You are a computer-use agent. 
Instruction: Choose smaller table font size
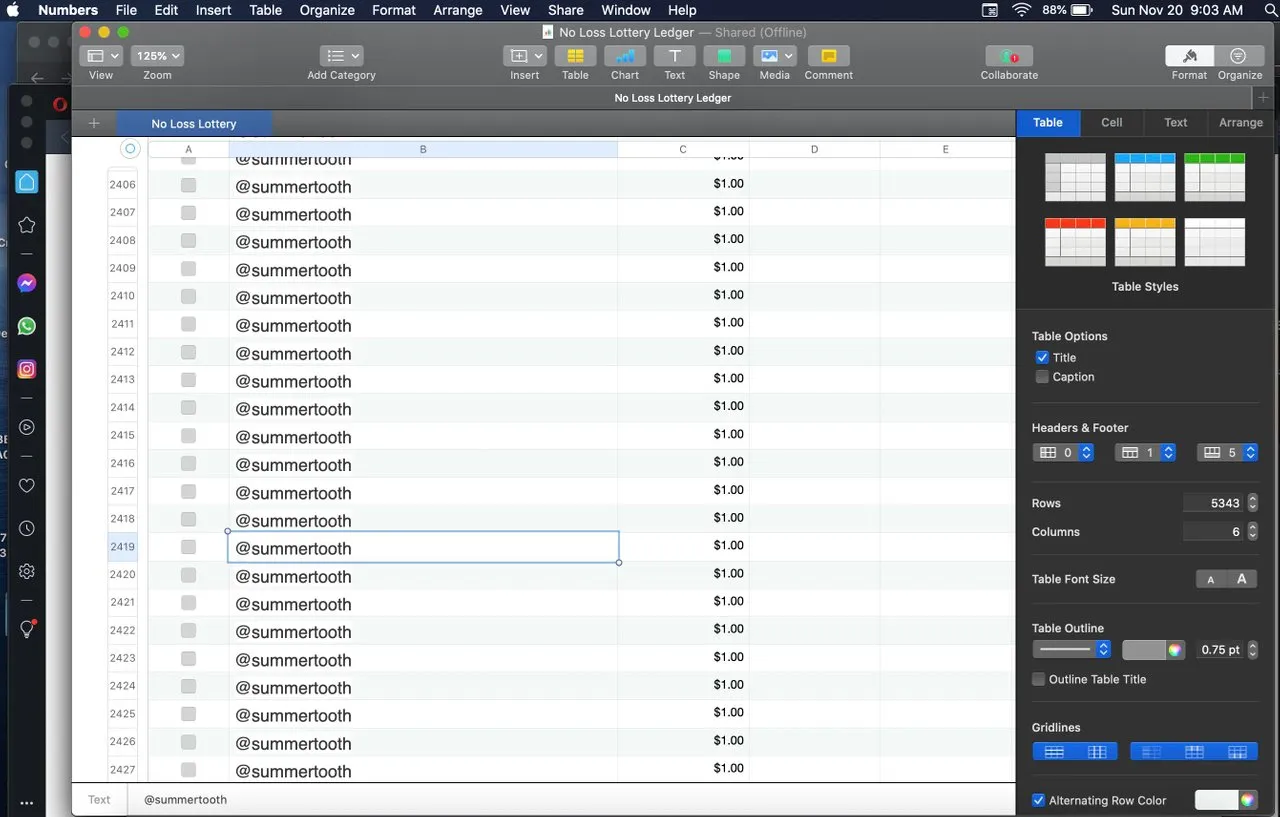pyautogui.click(x=1211, y=579)
